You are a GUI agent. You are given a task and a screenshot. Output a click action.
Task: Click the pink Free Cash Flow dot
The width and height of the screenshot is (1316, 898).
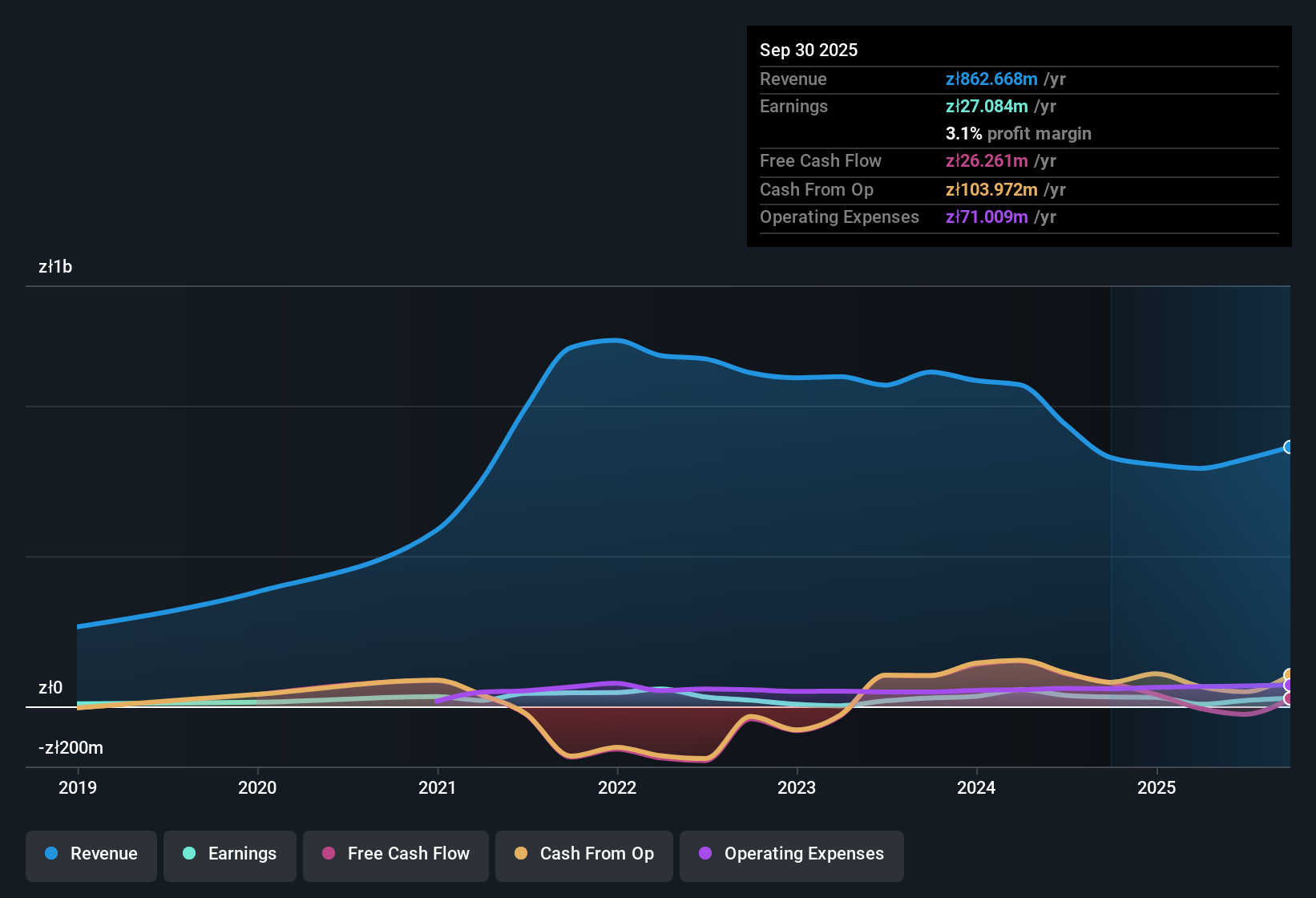pos(329,854)
